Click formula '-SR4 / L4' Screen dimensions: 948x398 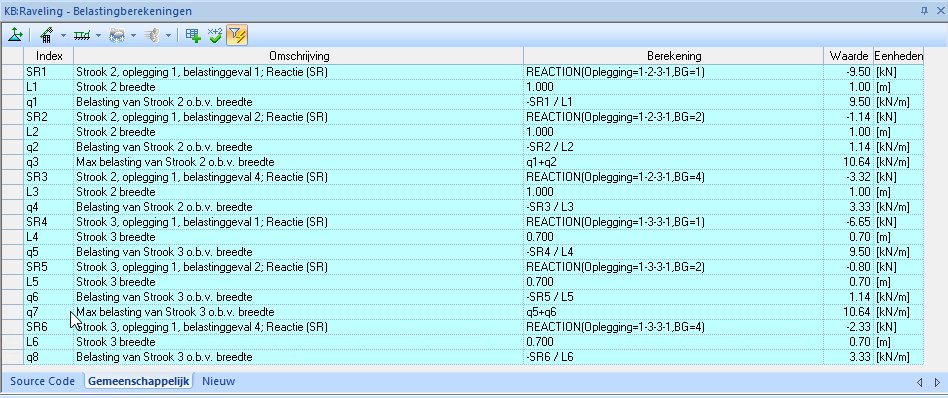point(550,252)
